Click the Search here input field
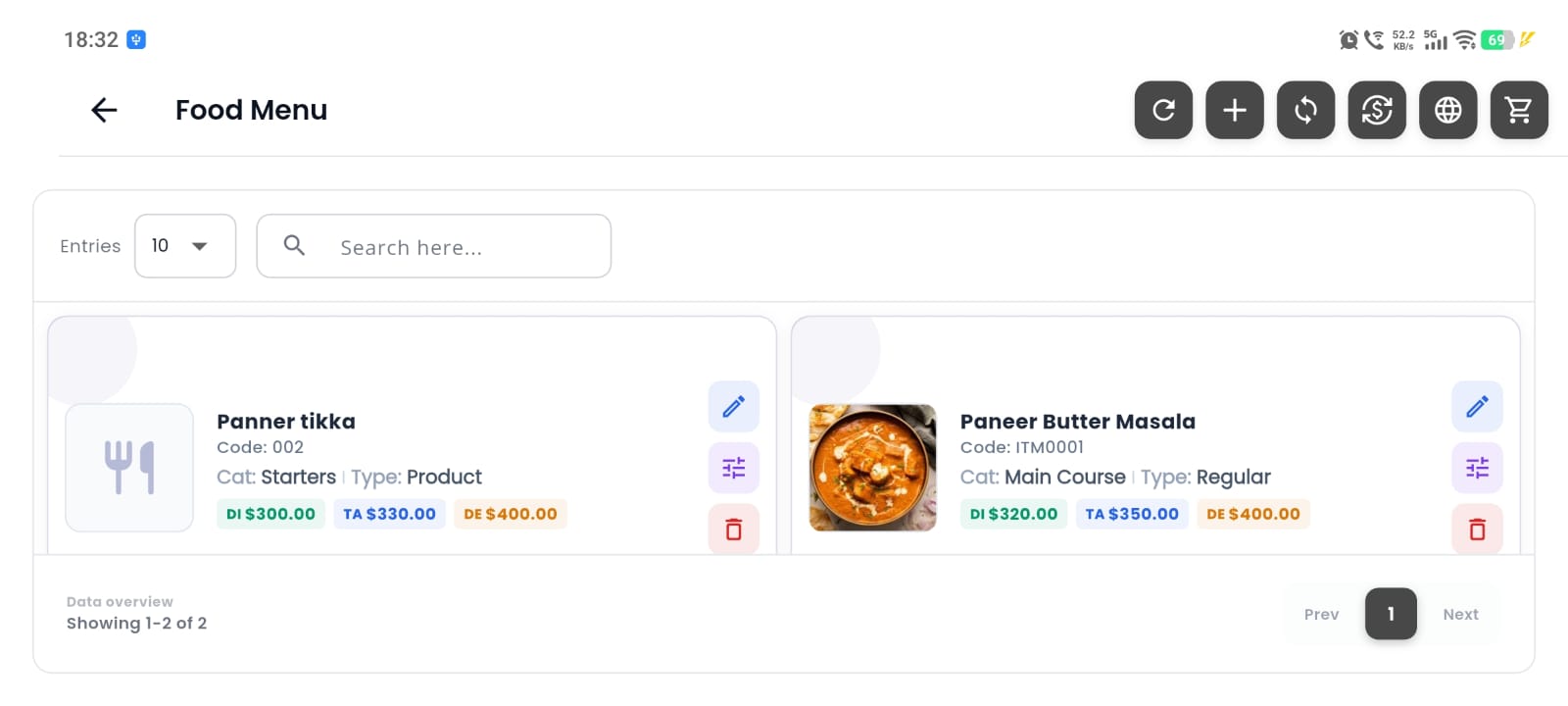This screenshot has height=706, width=1568. tap(434, 246)
